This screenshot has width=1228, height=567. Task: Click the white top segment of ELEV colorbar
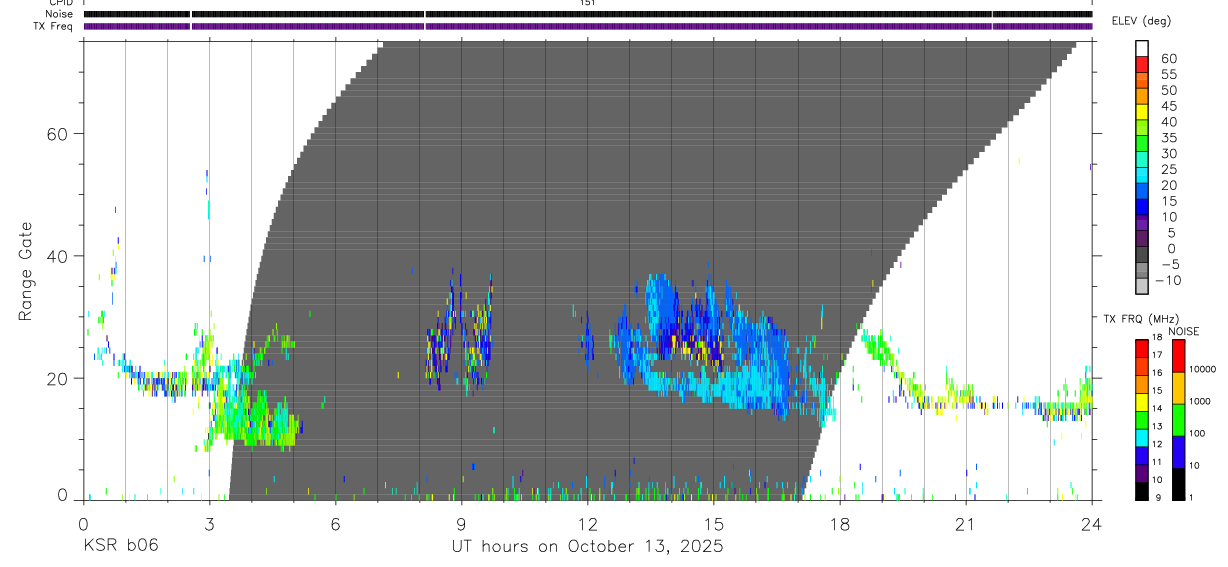(x=1142, y=48)
